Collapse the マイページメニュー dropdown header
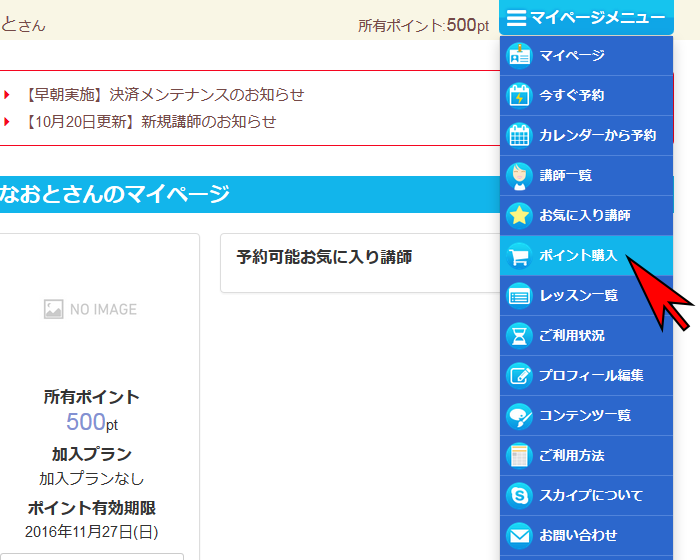The image size is (700, 560). click(586, 18)
